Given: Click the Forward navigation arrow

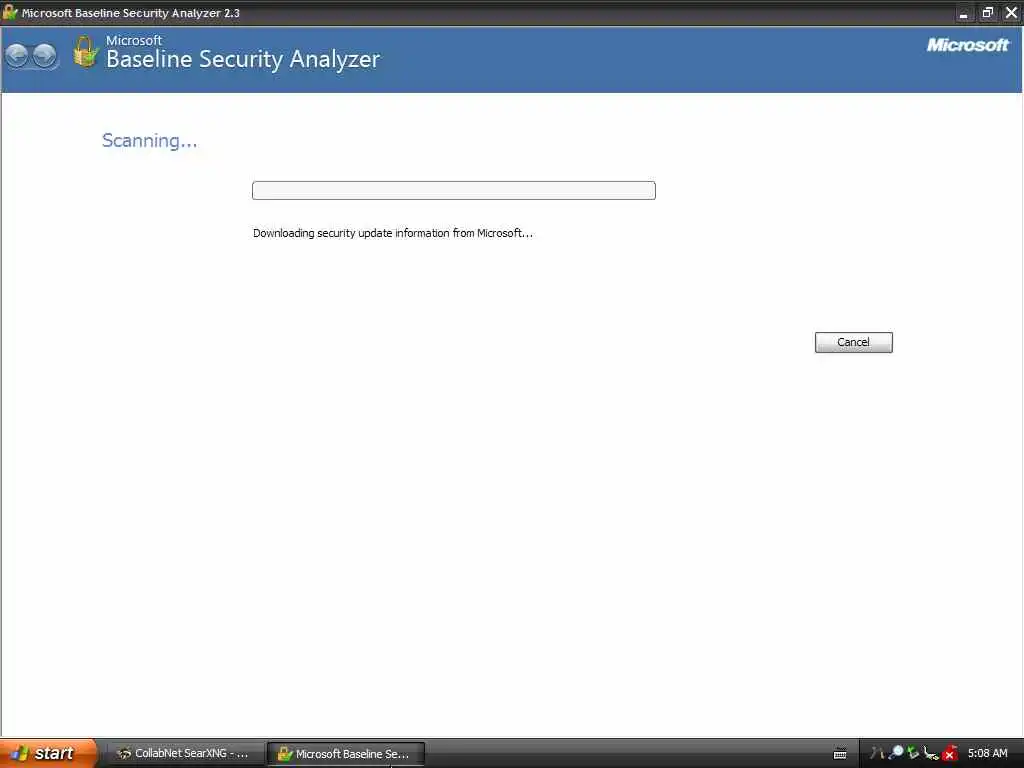Looking at the screenshot, I should click(x=45, y=56).
